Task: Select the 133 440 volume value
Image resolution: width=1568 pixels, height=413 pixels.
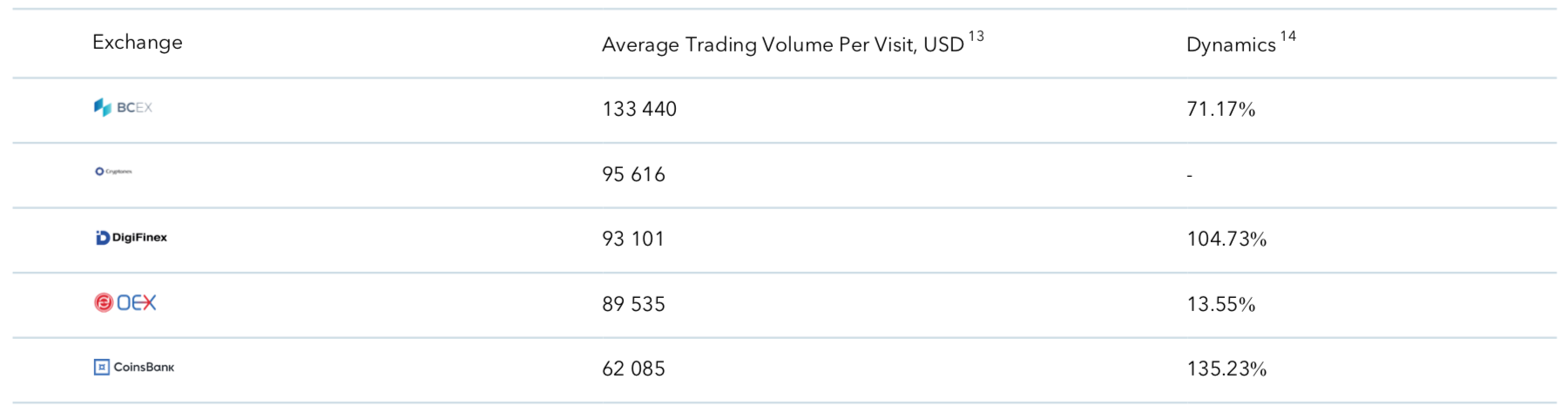Action: [x=639, y=109]
